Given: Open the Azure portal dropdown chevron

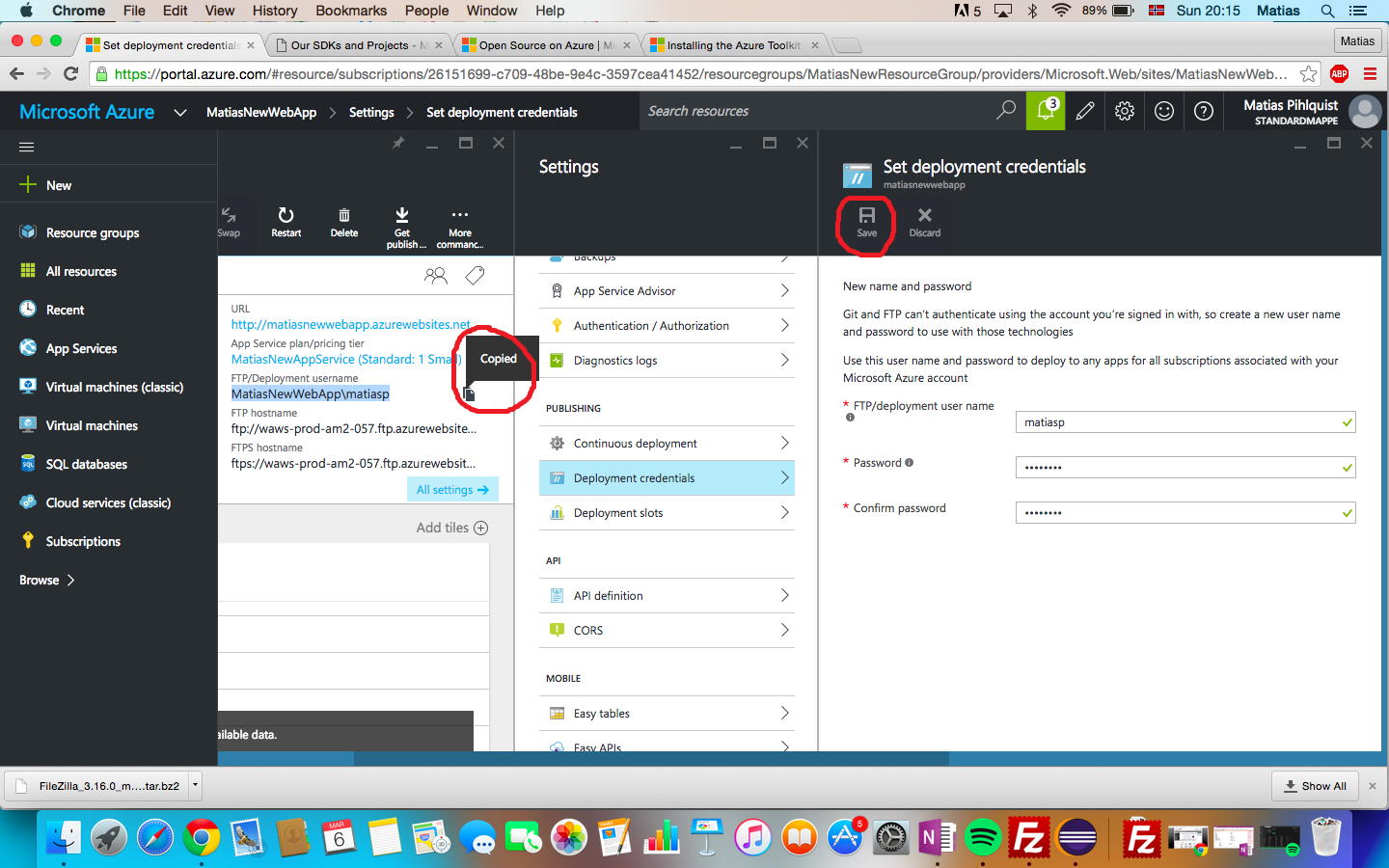Looking at the screenshot, I should tap(180, 112).
